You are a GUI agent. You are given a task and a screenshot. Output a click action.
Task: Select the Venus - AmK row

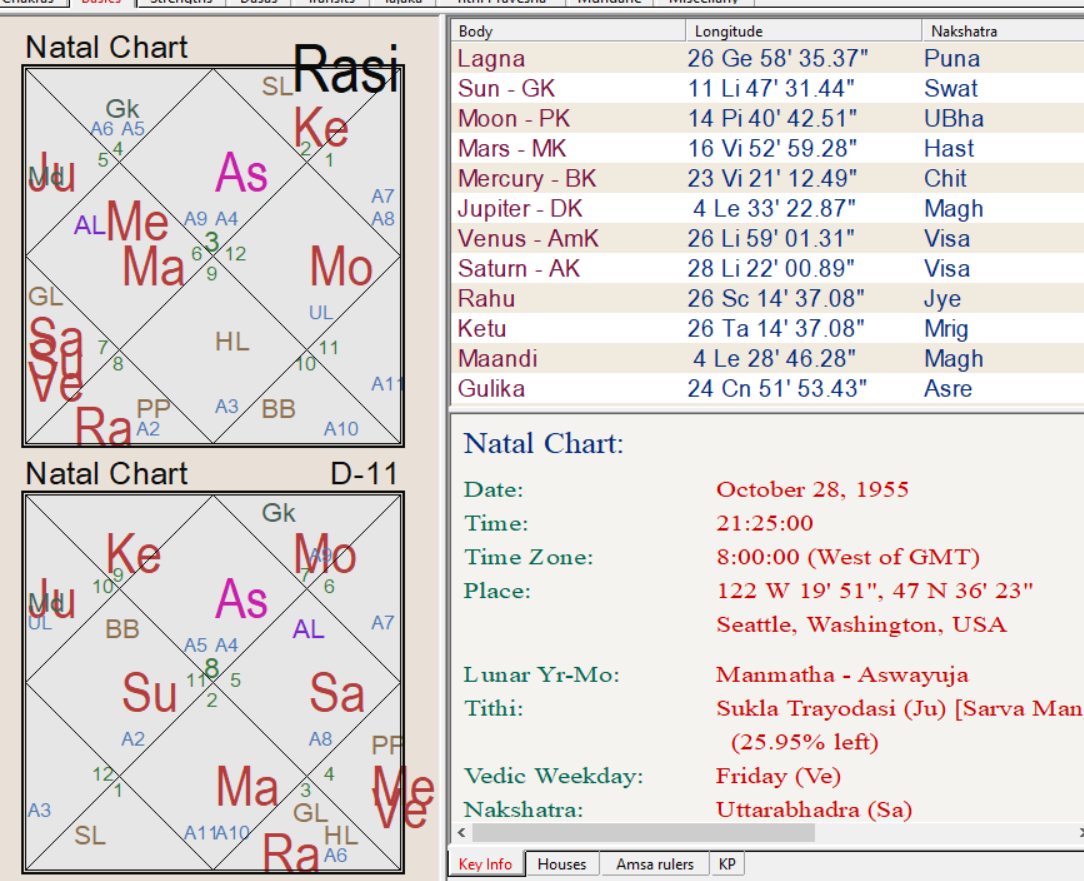(767, 239)
